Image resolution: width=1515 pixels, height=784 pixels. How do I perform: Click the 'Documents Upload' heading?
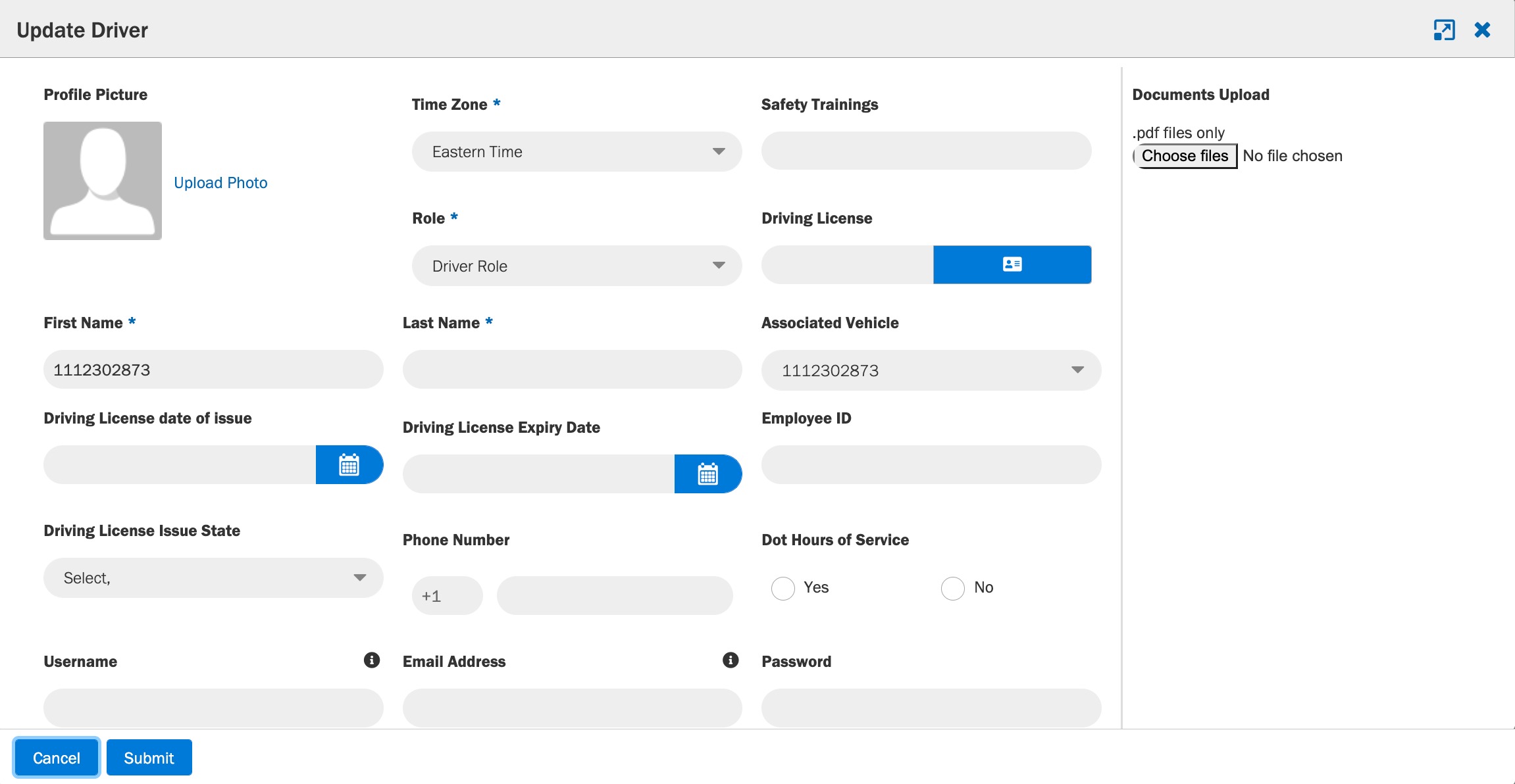click(x=1200, y=95)
